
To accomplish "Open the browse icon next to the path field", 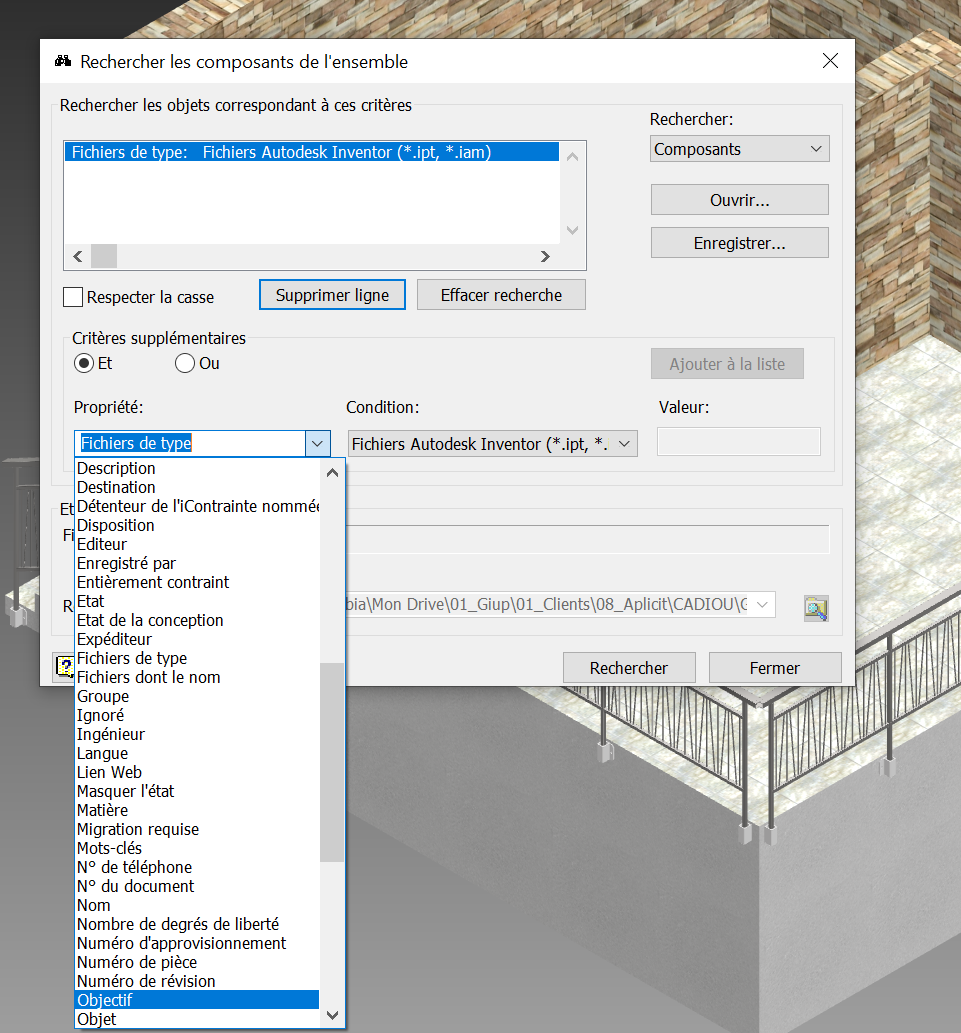I will 815,608.
